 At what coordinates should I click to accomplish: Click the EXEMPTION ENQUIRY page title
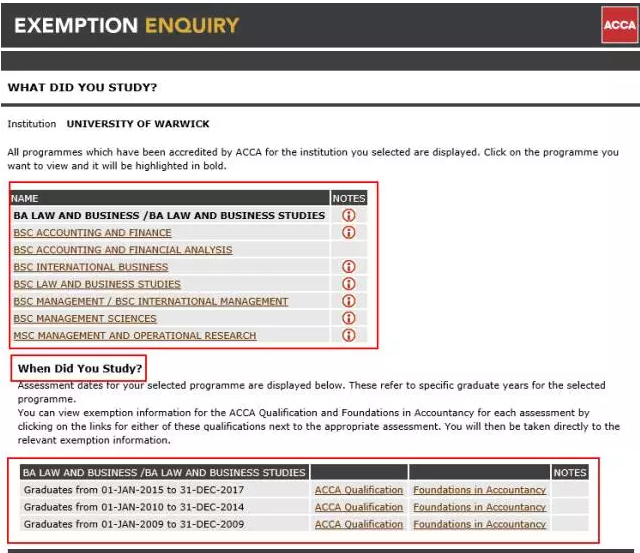(127, 25)
